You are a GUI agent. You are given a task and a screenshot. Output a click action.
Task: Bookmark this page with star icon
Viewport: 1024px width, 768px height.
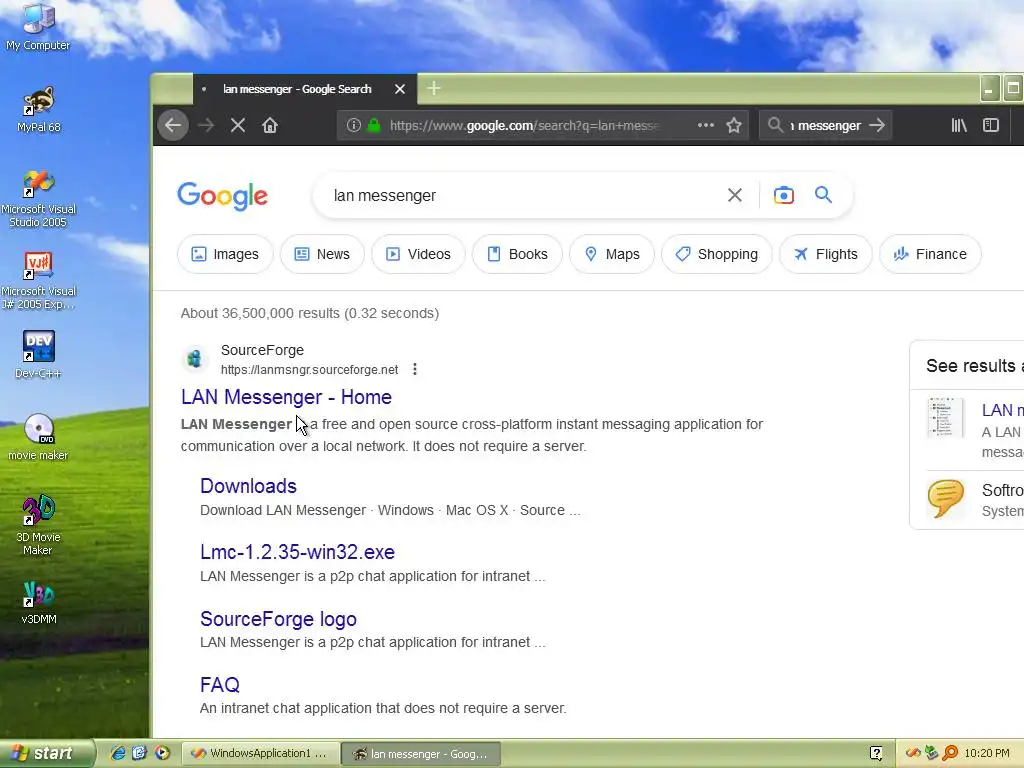[734, 125]
